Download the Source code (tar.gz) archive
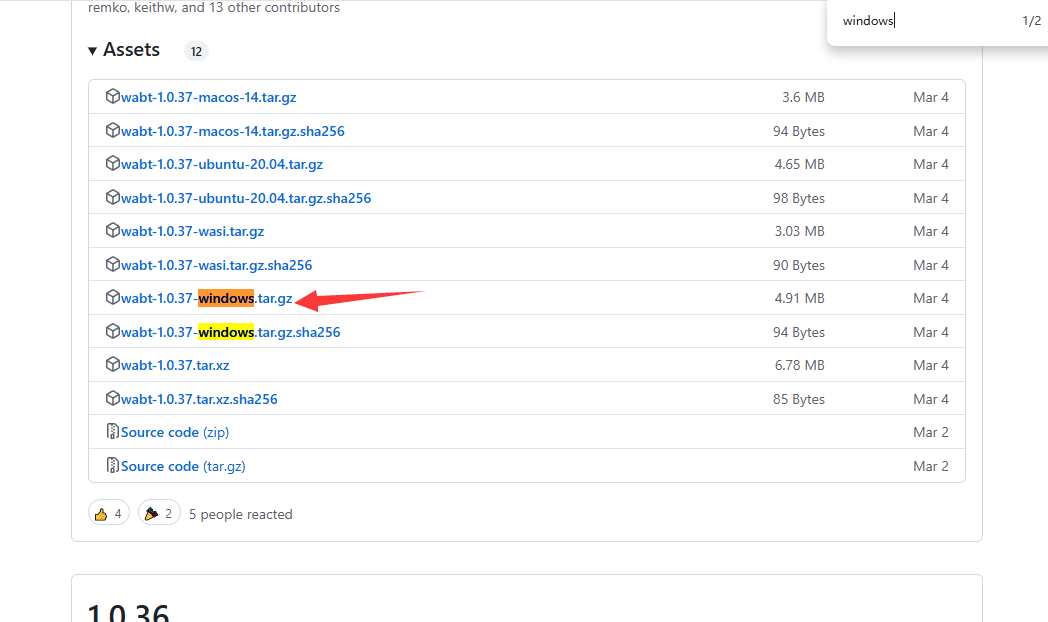 pos(184,466)
